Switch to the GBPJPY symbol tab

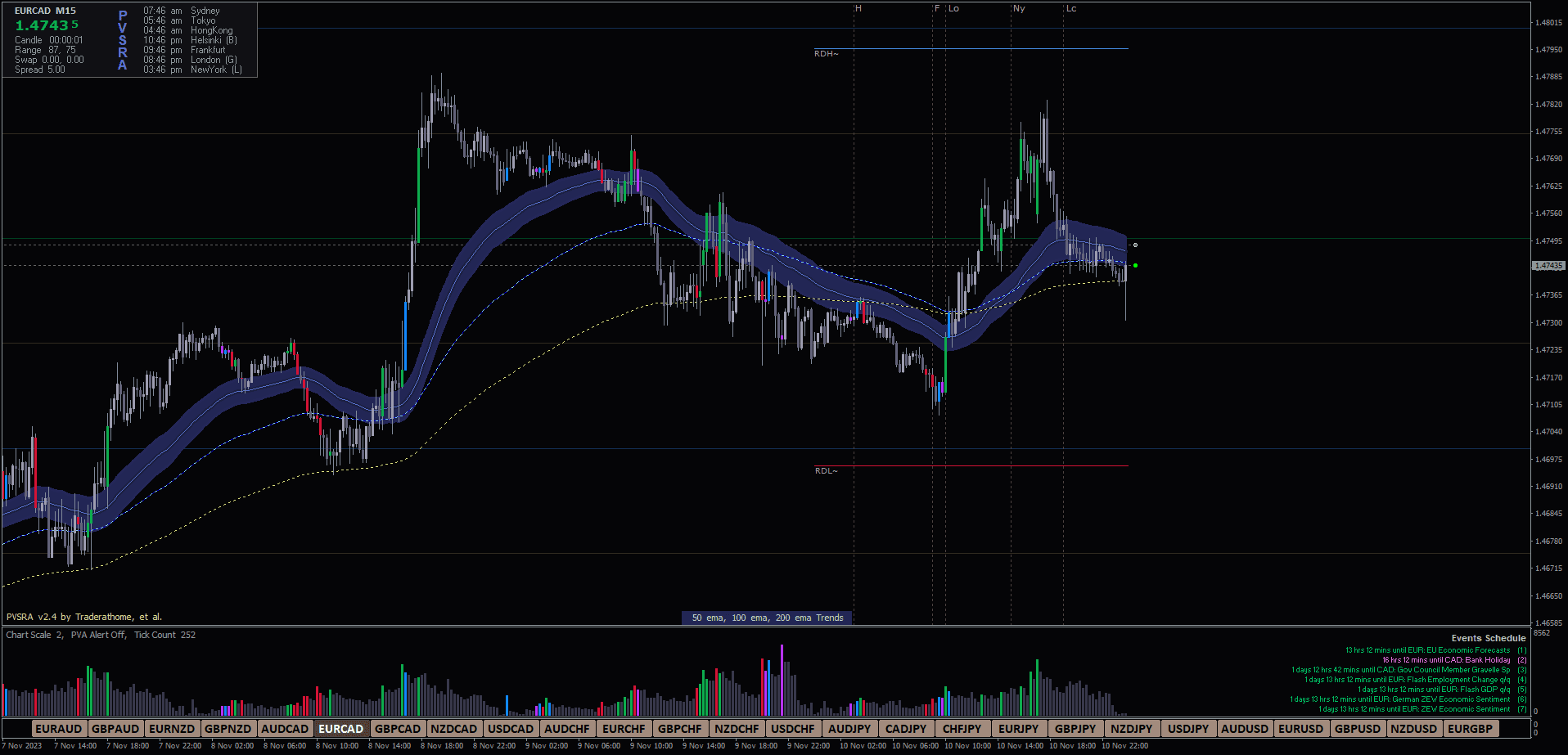(1075, 728)
